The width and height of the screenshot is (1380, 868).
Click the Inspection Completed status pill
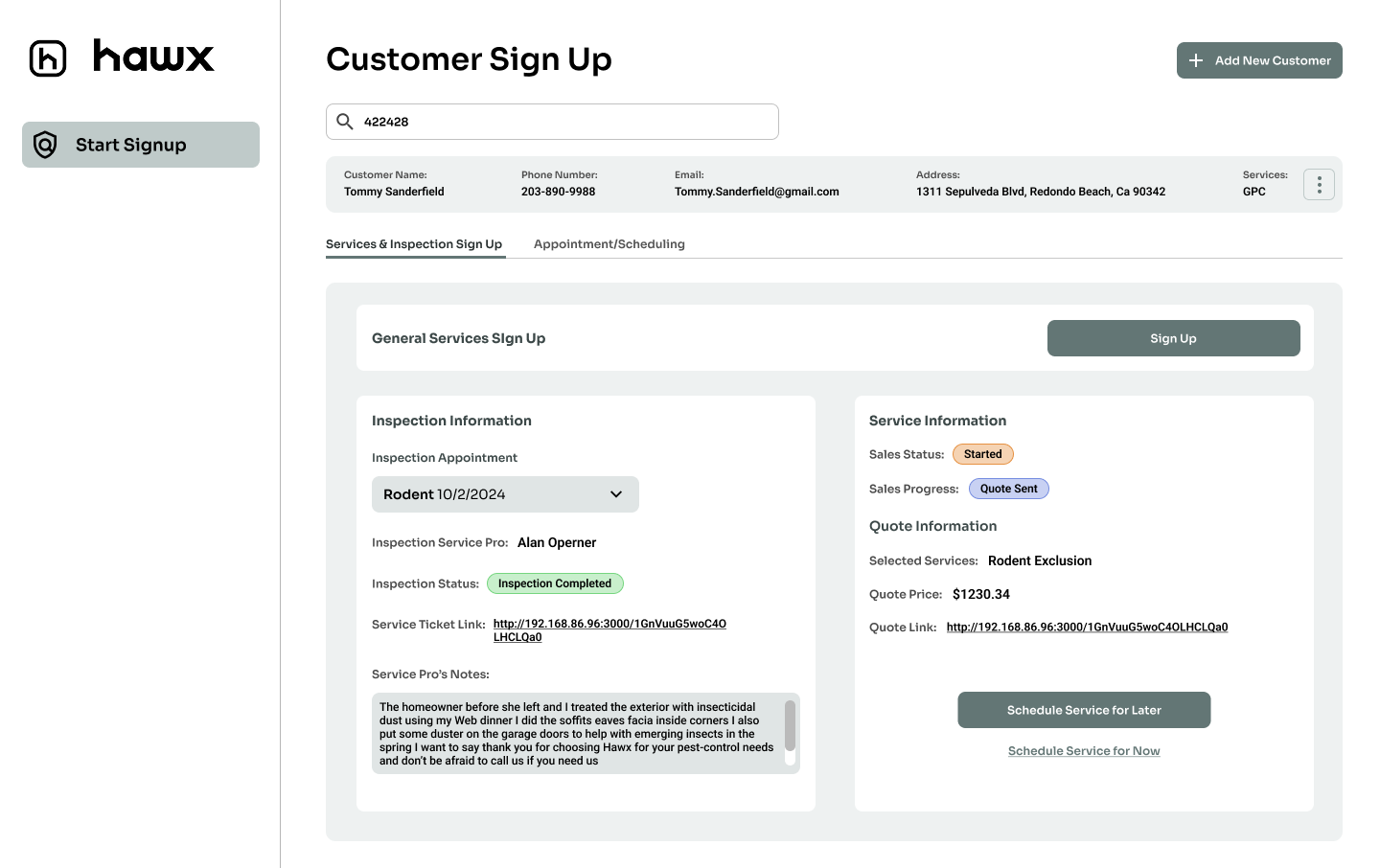[x=555, y=582]
